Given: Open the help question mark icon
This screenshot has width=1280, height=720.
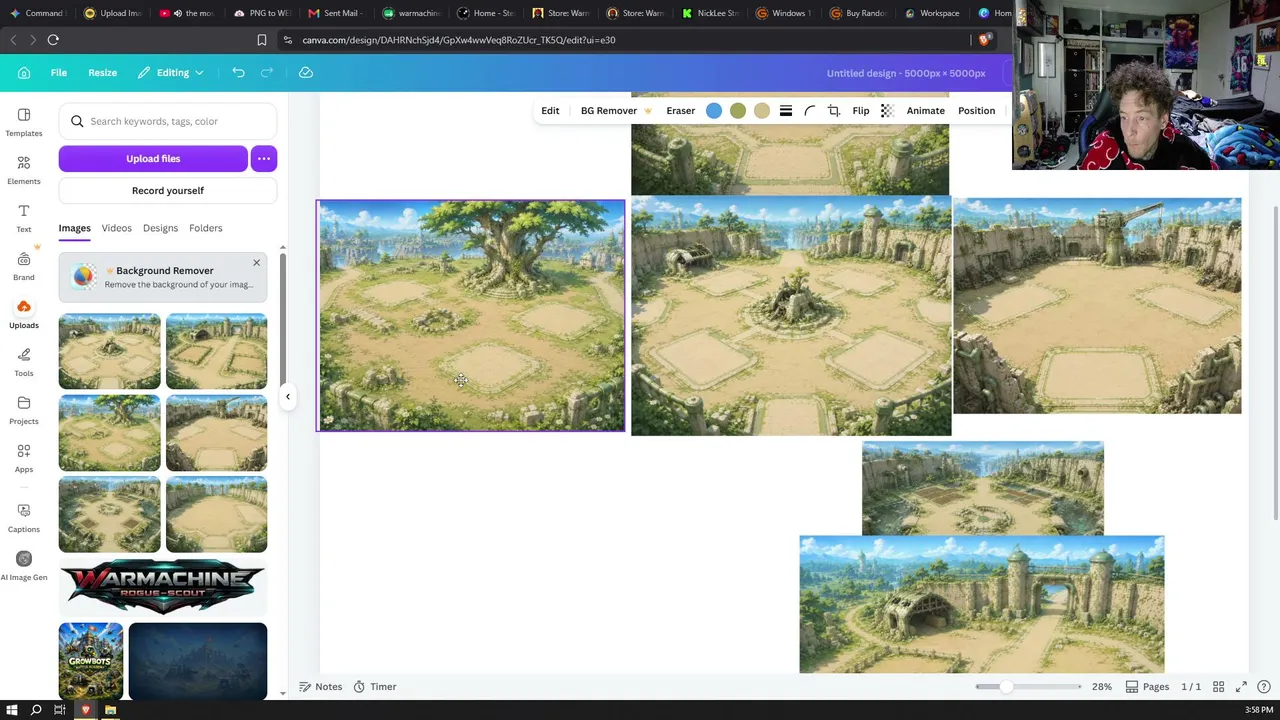Looking at the screenshot, I should (1264, 687).
